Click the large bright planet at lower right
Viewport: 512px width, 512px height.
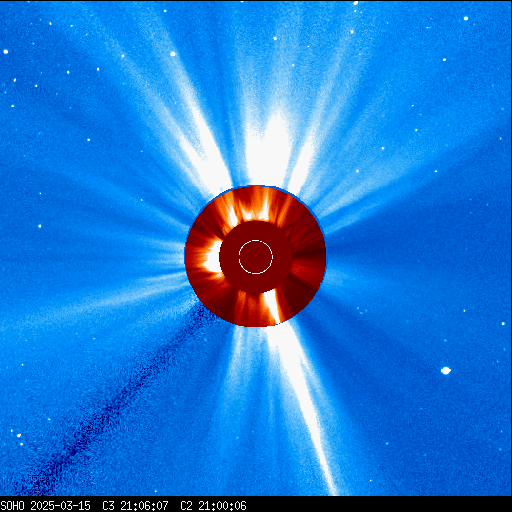tap(446, 370)
